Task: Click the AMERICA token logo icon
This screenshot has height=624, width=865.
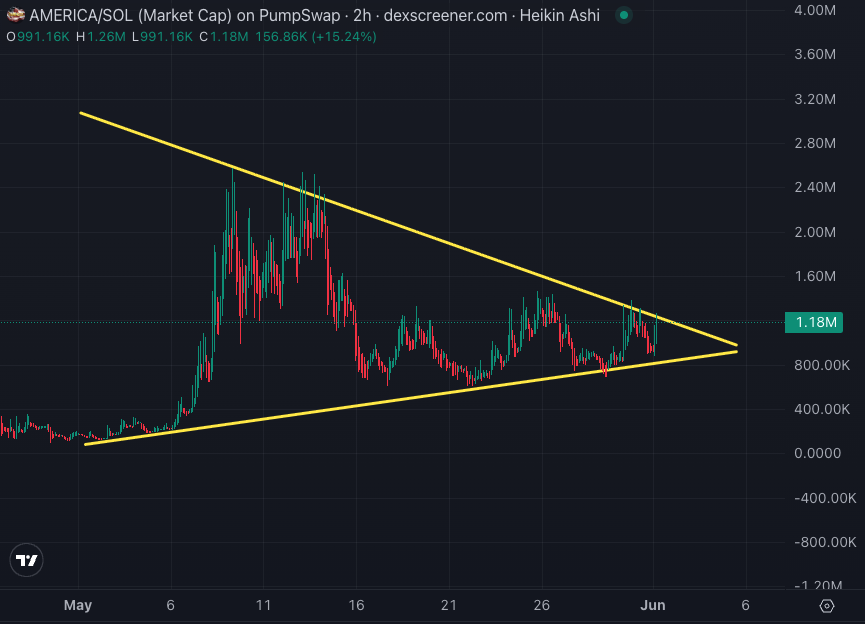Action: pyautogui.click(x=15, y=15)
